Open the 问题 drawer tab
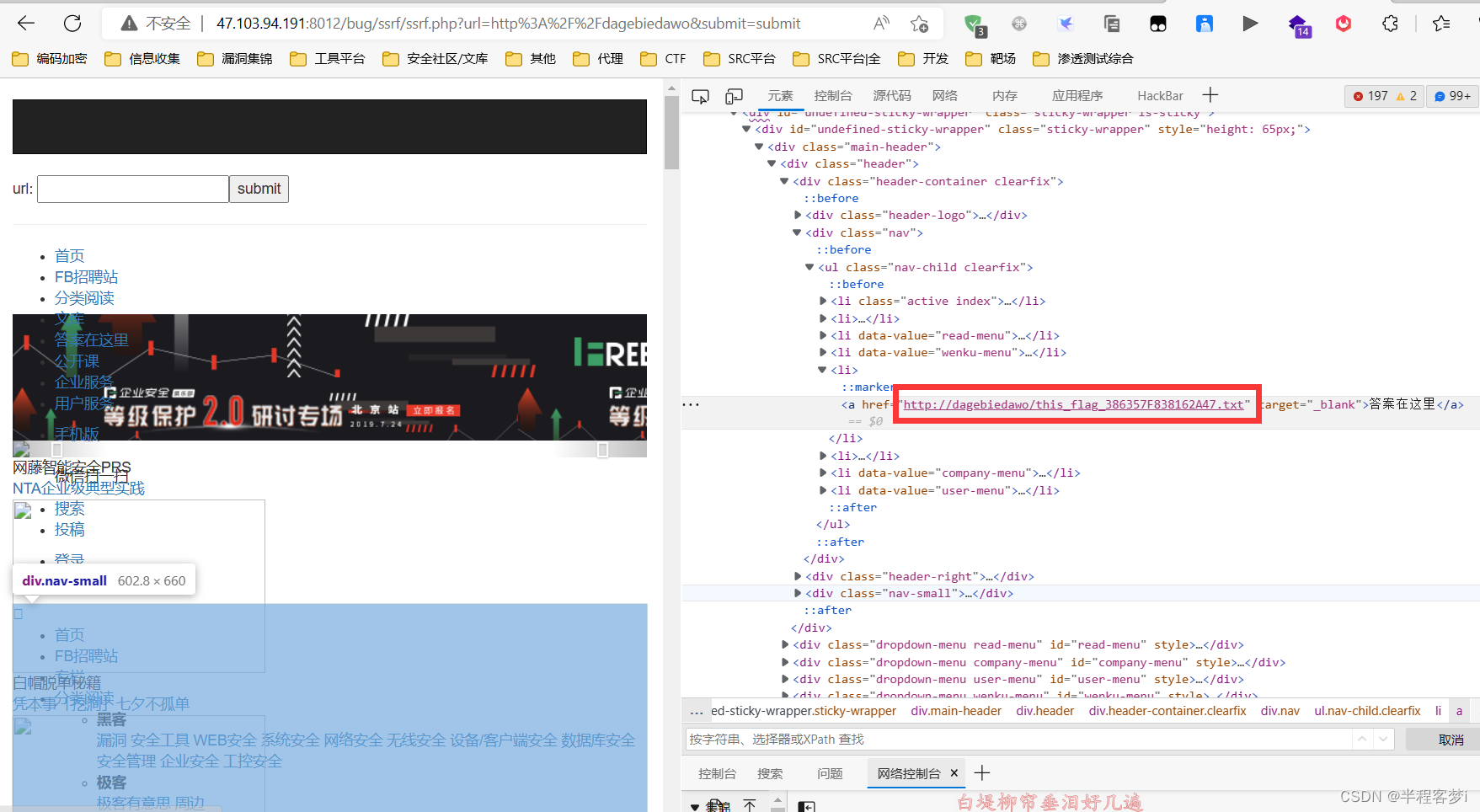The width and height of the screenshot is (1480, 812). tap(830, 773)
